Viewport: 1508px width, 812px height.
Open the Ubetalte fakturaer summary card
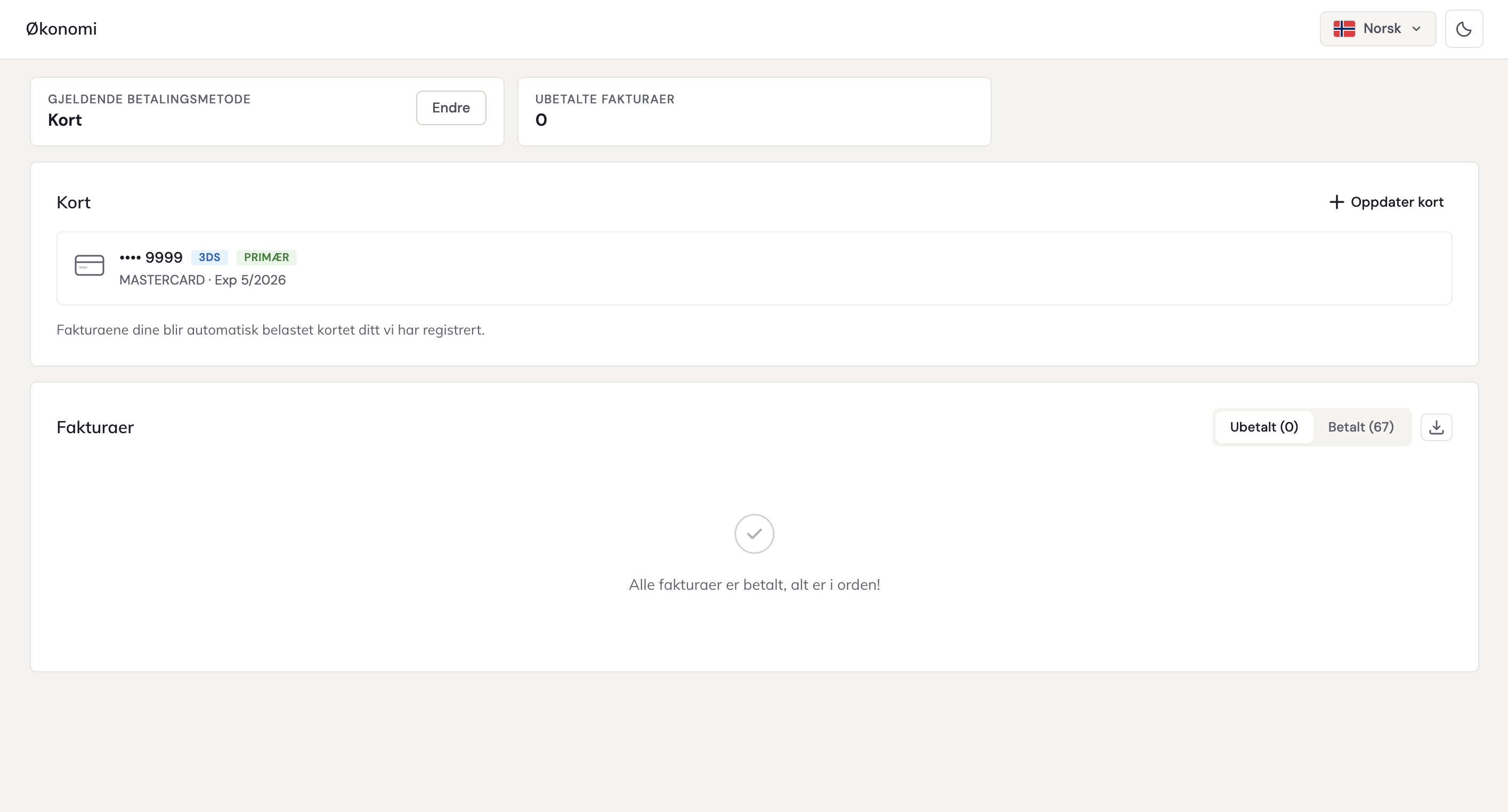(x=753, y=111)
